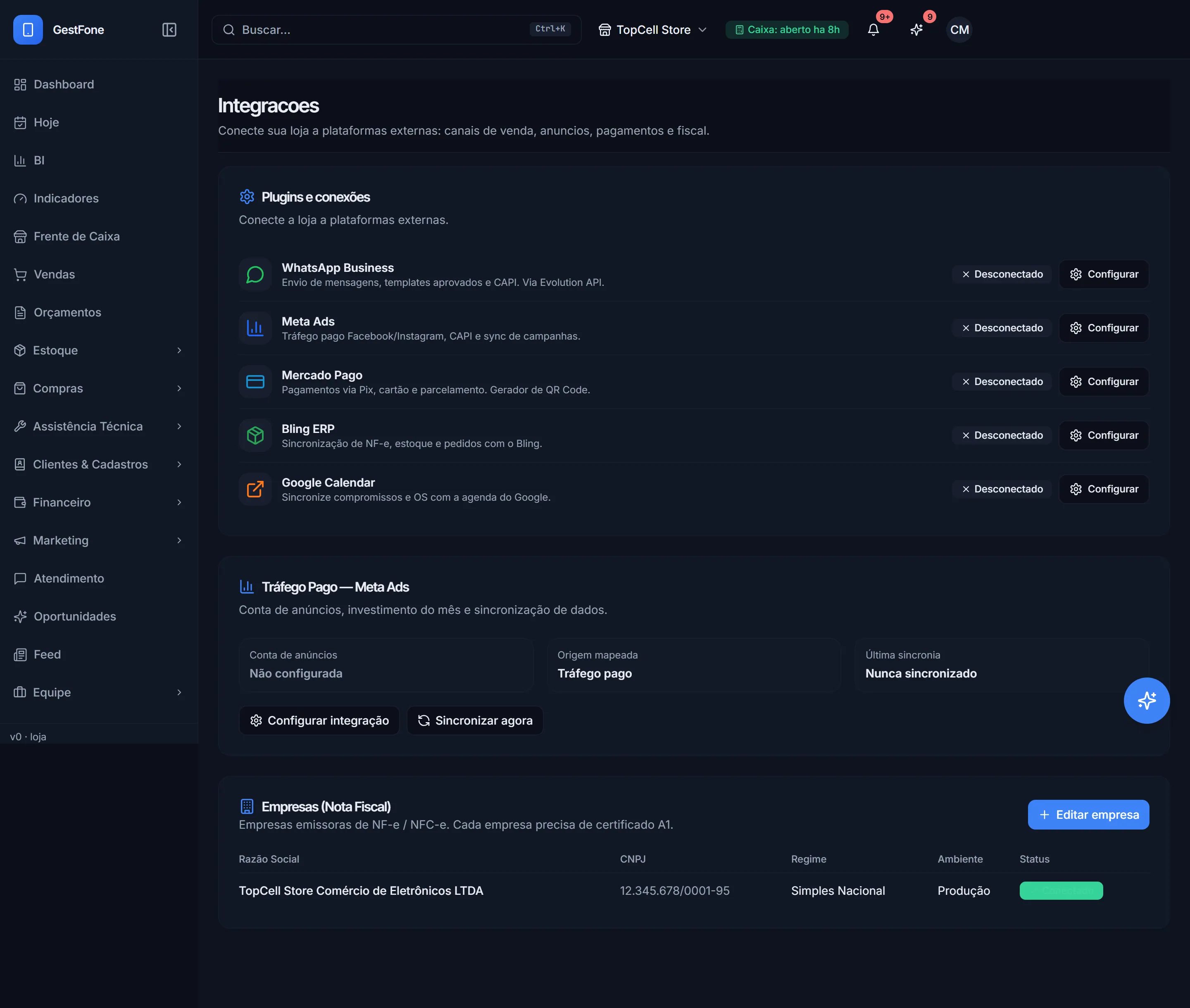This screenshot has height=1008, width=1190.
Task: Click the CNPJ value 12.345.678/0001-95
Action: pos(674,891)
